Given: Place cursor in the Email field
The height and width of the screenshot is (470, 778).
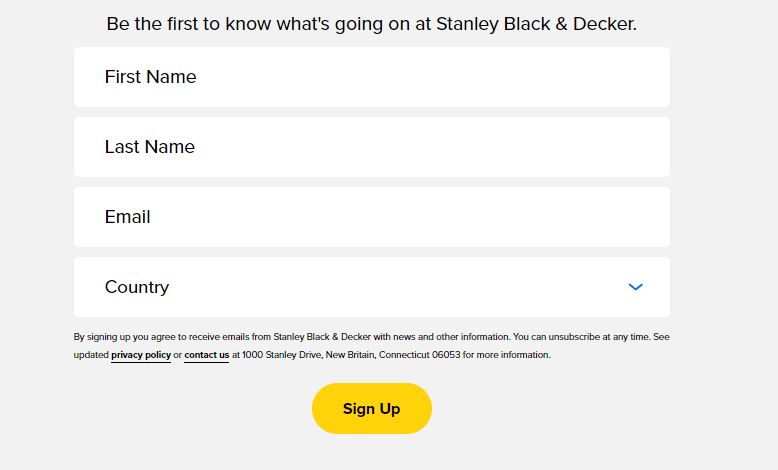Looking at the screenshot, I should tap(371, 217).
